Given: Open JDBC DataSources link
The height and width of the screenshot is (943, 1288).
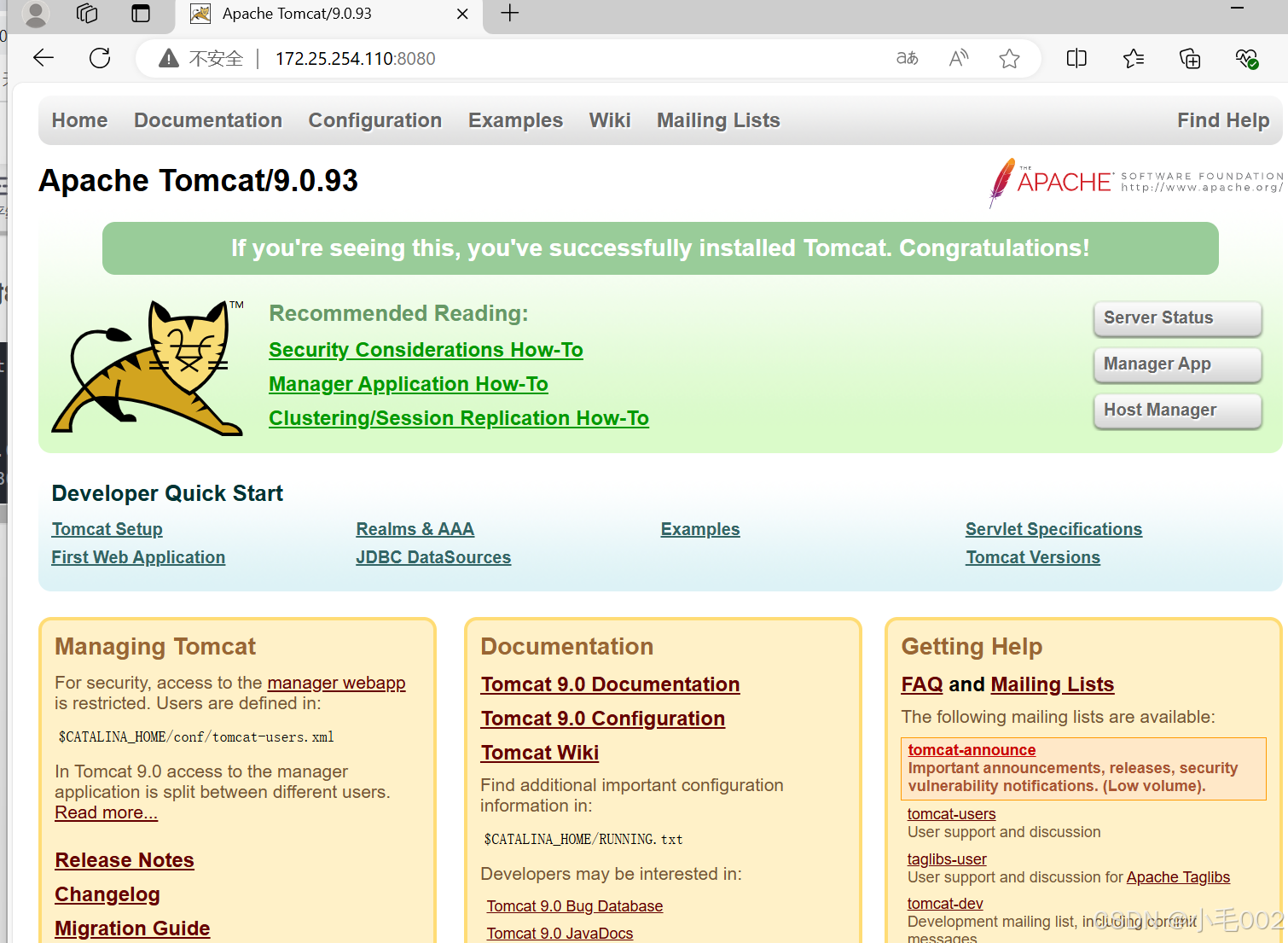Looking at the screenshot, I should point(433,557).
